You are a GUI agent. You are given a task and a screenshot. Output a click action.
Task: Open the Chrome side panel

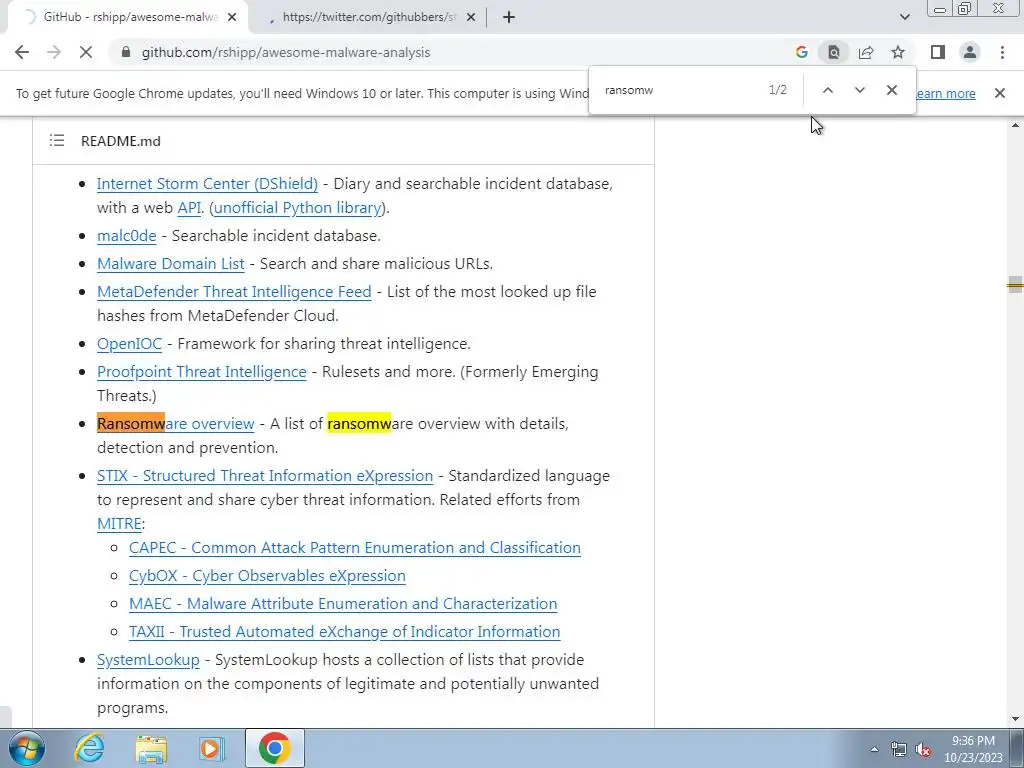938,52
